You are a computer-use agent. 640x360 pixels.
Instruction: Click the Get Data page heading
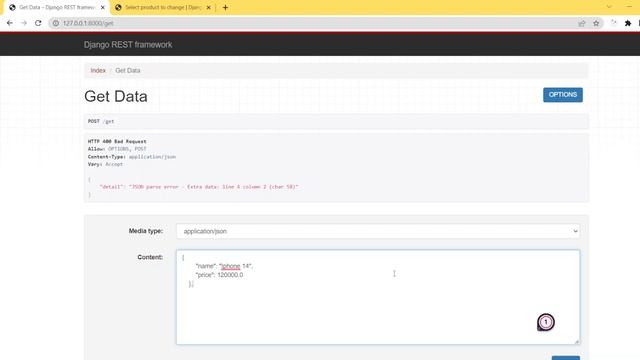point(116,96)
